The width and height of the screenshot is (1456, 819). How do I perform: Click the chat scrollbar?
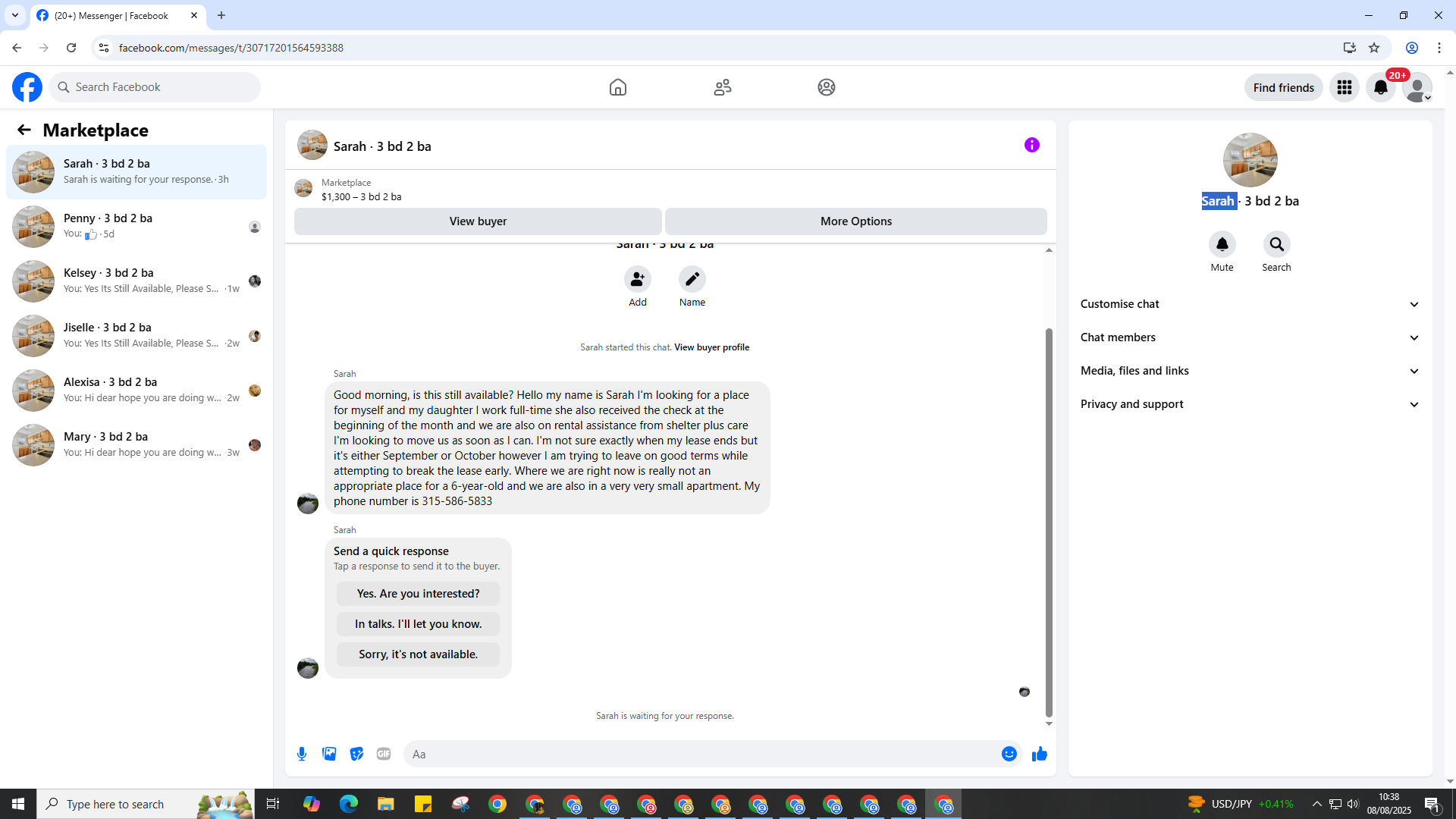tap(1049, 523)
